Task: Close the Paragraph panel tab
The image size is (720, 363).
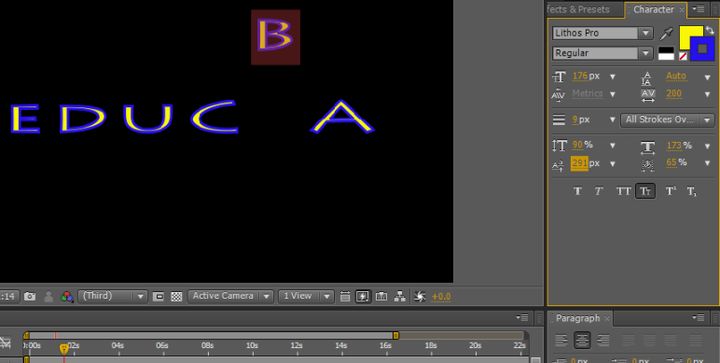Action: [607, 318]
